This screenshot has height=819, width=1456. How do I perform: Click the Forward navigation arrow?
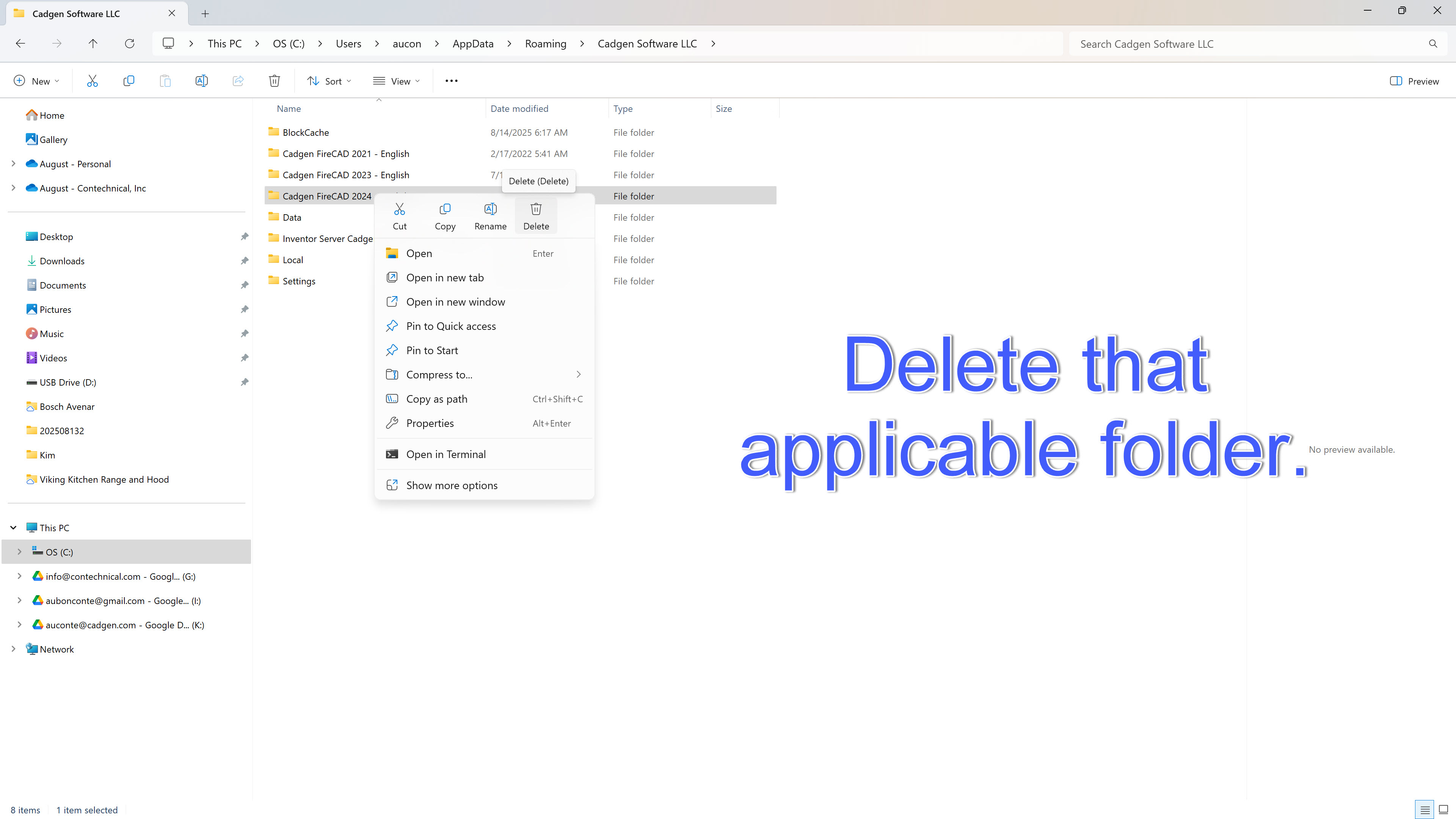click(x=56, y=44)
